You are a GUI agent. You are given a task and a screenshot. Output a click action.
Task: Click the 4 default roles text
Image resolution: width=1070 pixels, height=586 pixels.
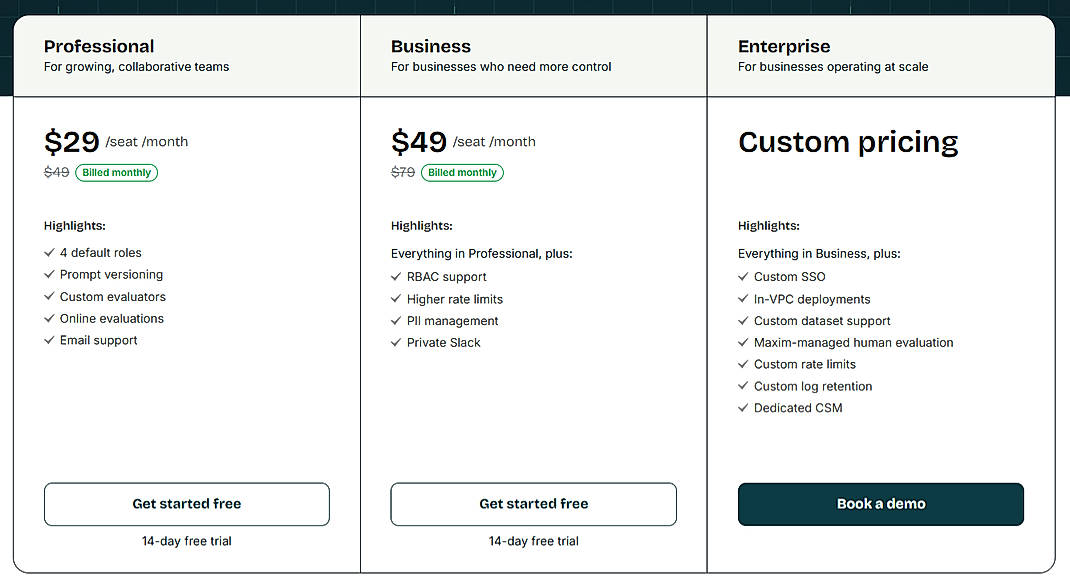[x=100, y=252]
